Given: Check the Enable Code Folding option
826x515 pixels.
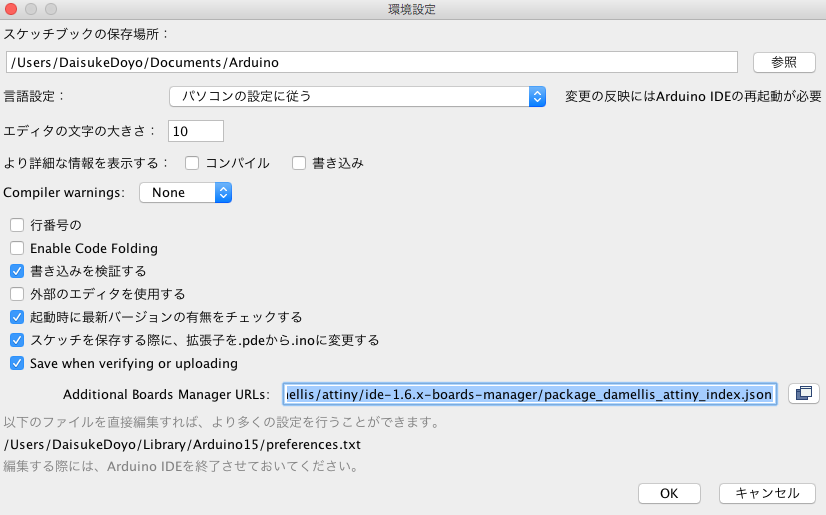Looking at the screenshot, I should click(x=17, y=248).
